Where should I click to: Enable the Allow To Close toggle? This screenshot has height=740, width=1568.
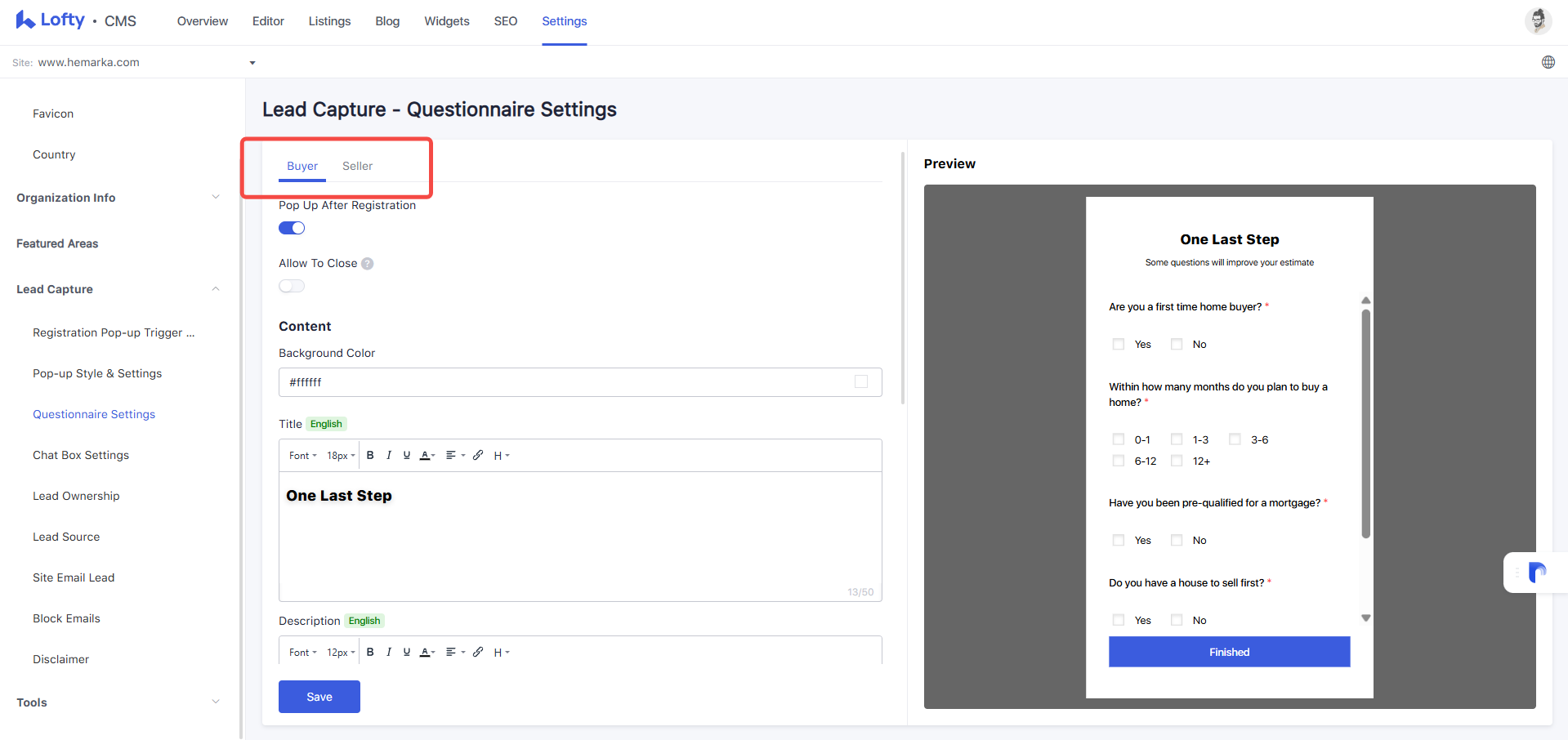coord(292,286)
